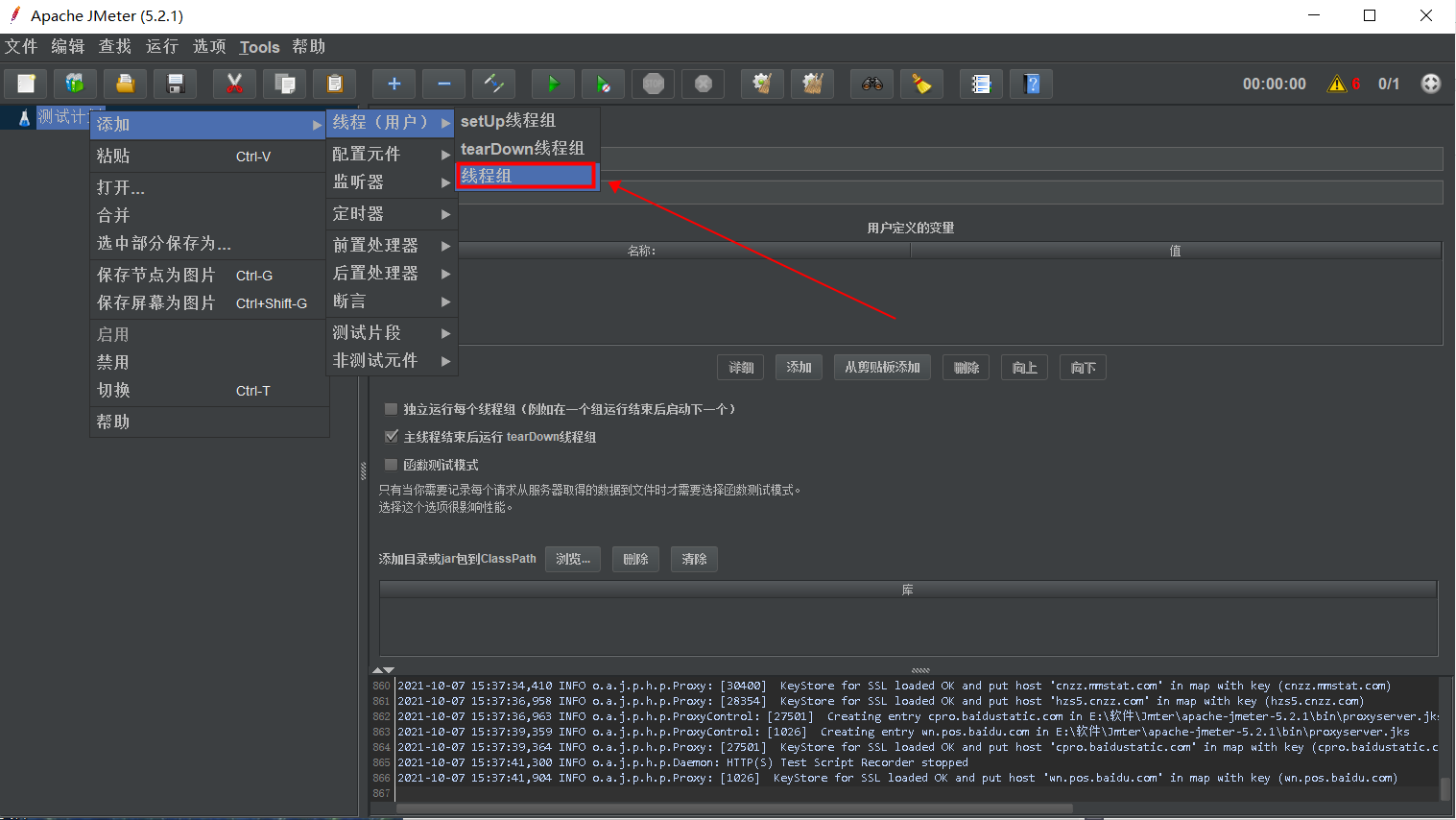Select tearDown线程组 in the submenu
The height and width of the screenshot is (820, 1456).
(x=527, y=148)
